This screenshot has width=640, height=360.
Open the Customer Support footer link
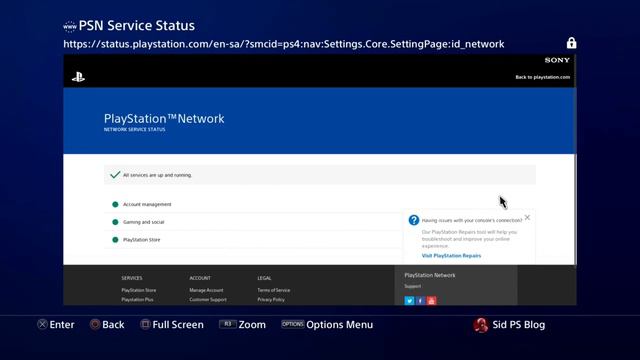coord(208,300)
